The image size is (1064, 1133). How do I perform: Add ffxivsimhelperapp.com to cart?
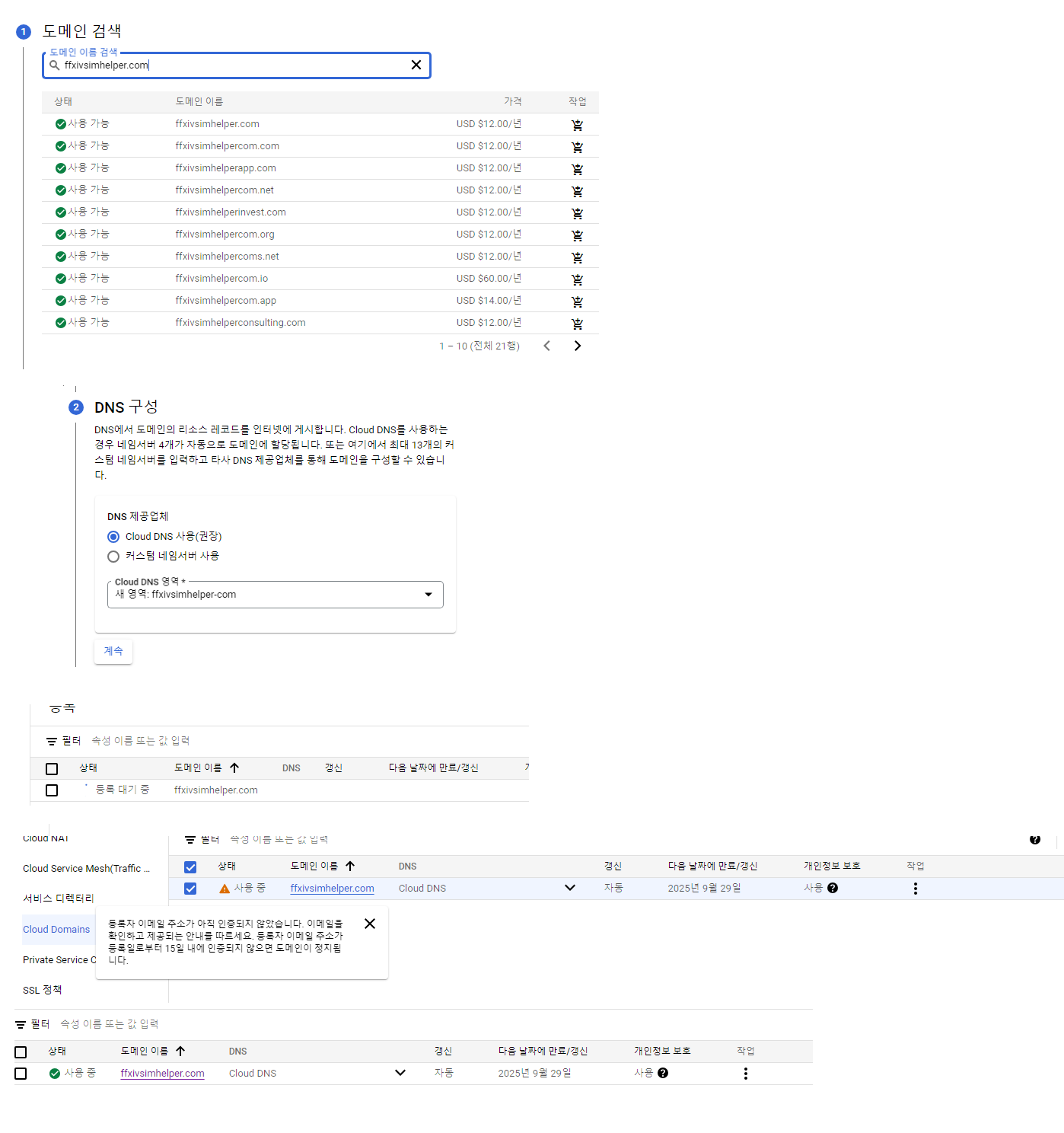click(x=578, y=169)
